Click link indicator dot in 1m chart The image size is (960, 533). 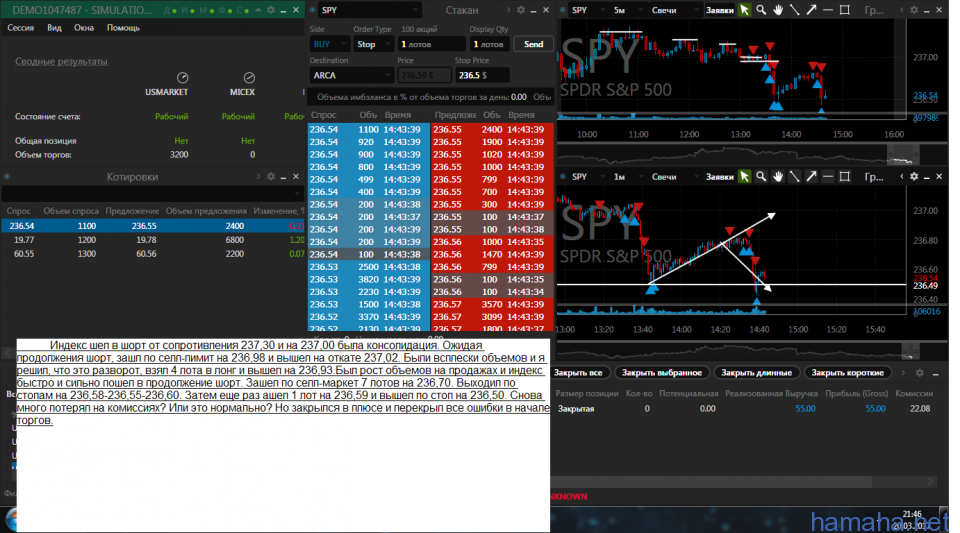tap(563, 176)
